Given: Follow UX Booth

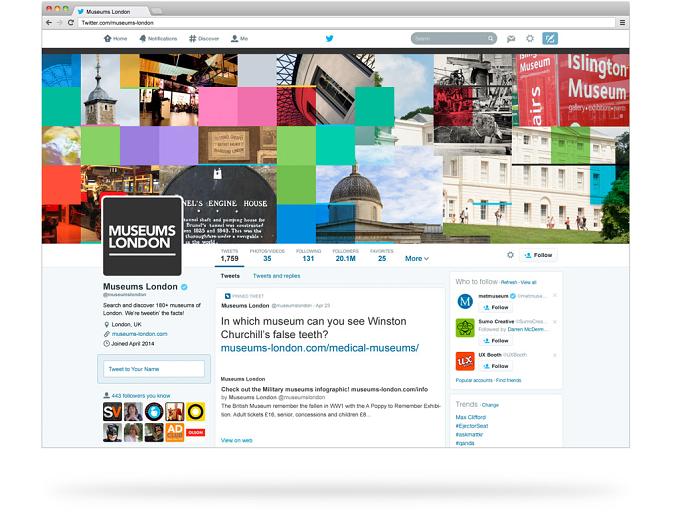Looking at the screenshot, I should [495, 366].
